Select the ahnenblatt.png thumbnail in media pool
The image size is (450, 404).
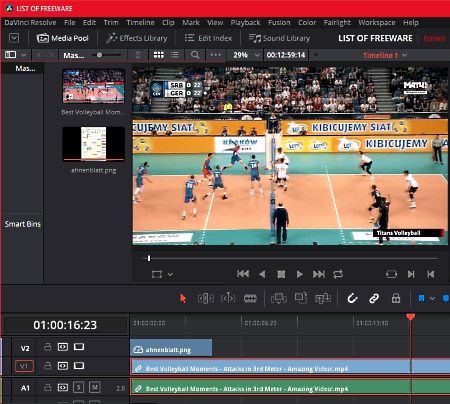click(x=94, y=144)
